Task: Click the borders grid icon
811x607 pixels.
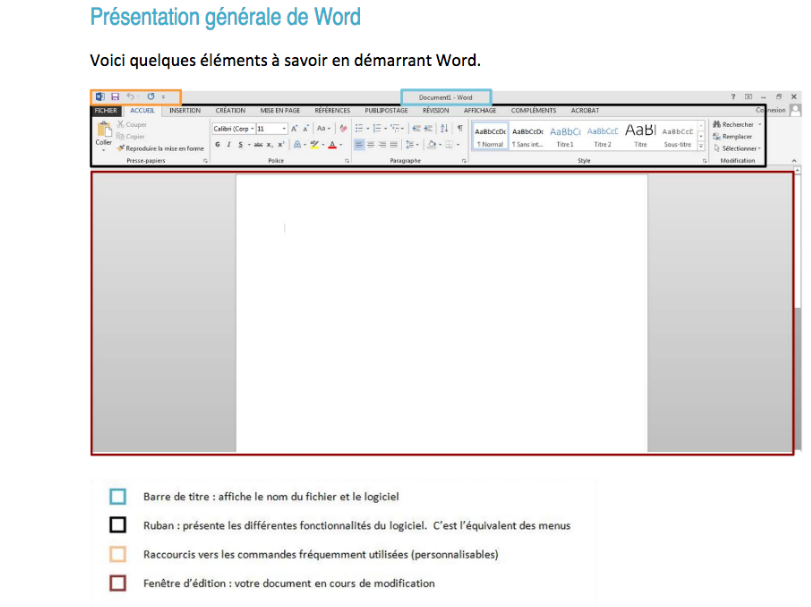Action: [x=449, y=145]
